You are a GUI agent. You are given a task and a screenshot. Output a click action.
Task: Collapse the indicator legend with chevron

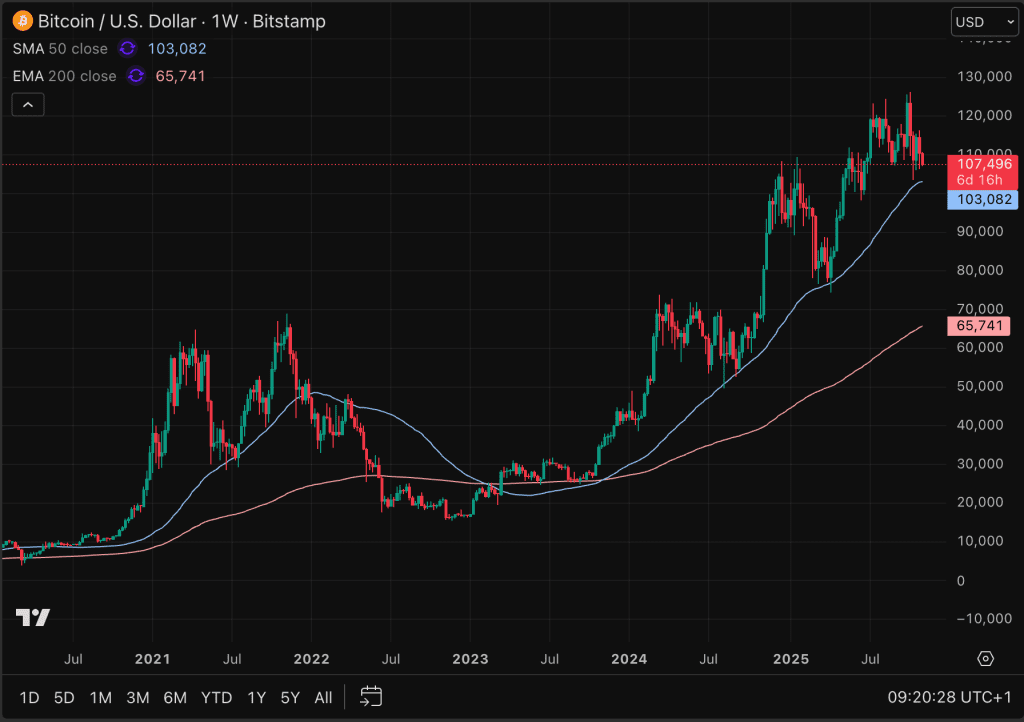tap(28, 104)
